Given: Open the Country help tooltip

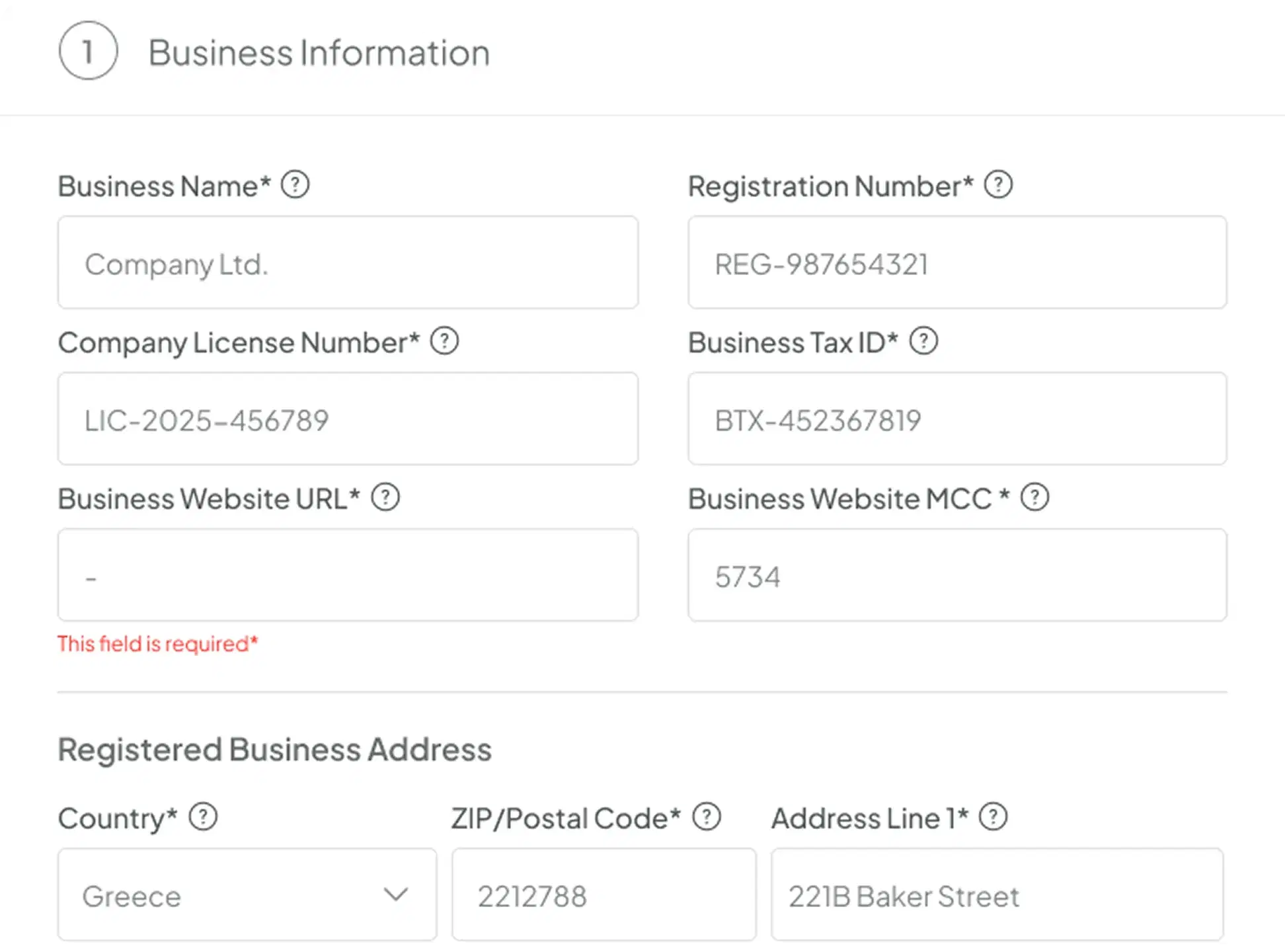Looking at the screenshot, I should coord(202,817).
